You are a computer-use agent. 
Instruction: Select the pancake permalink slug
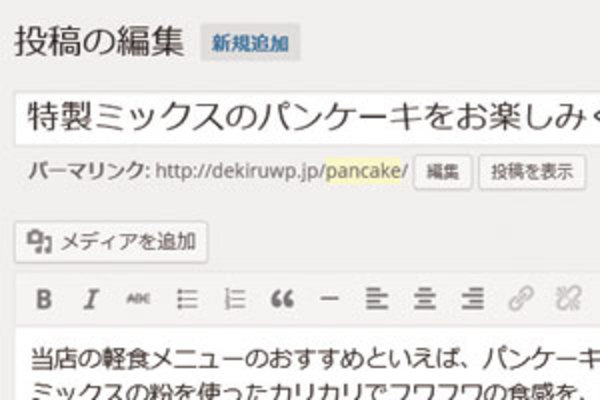(x=363, y=171)
